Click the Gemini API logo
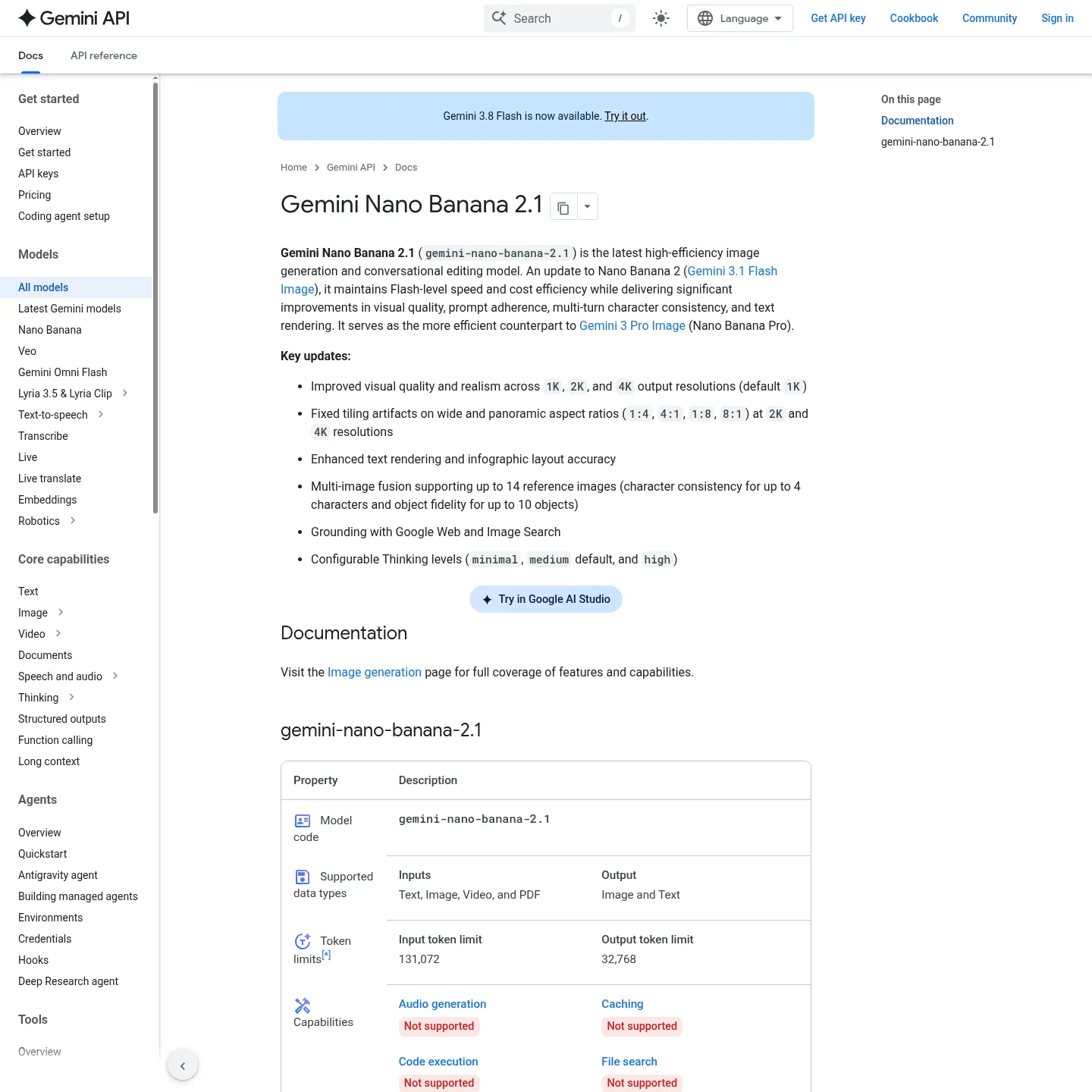The image size is (1092, 1092). [74, 18]
